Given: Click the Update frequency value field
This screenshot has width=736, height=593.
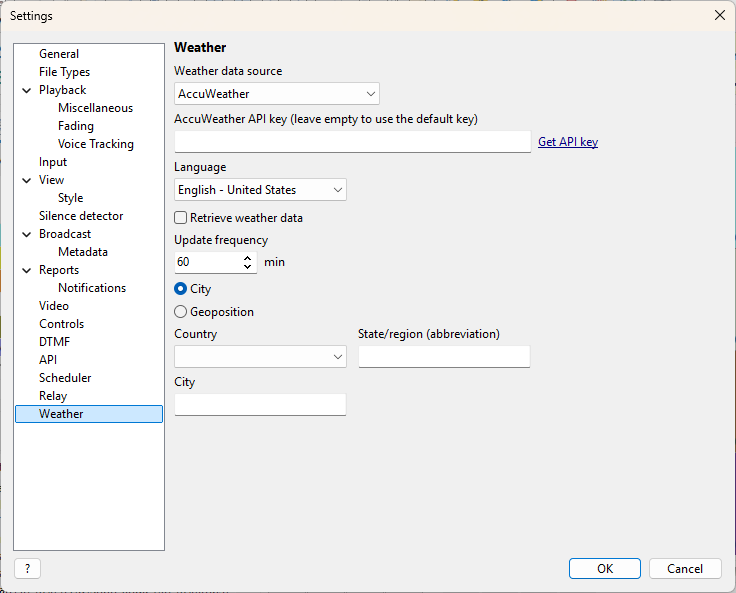Looking at the screenshot, I should point(208,262).
